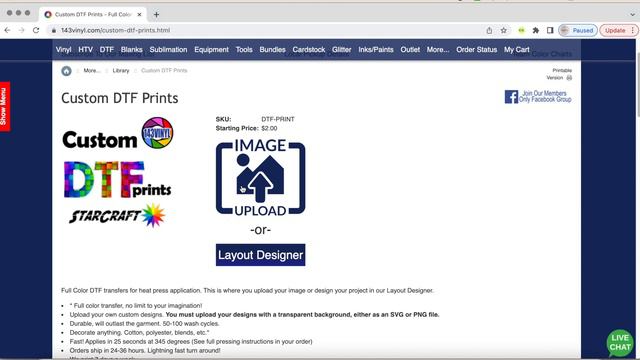Toggle the browser side panel icon

[x=550, y=30]
